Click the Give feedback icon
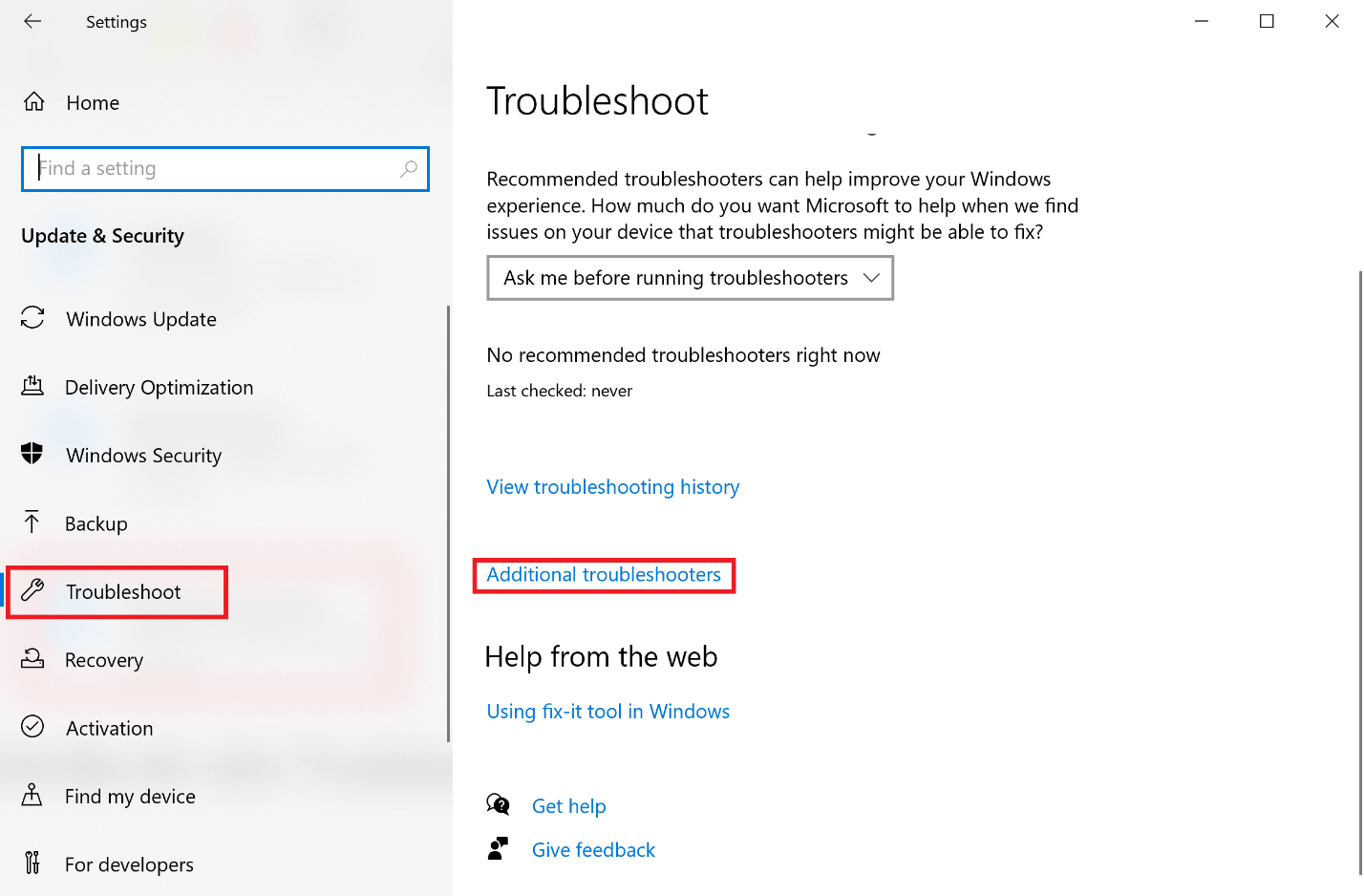Viewport: 1364px width, 896px height. (x=498, y=848)
